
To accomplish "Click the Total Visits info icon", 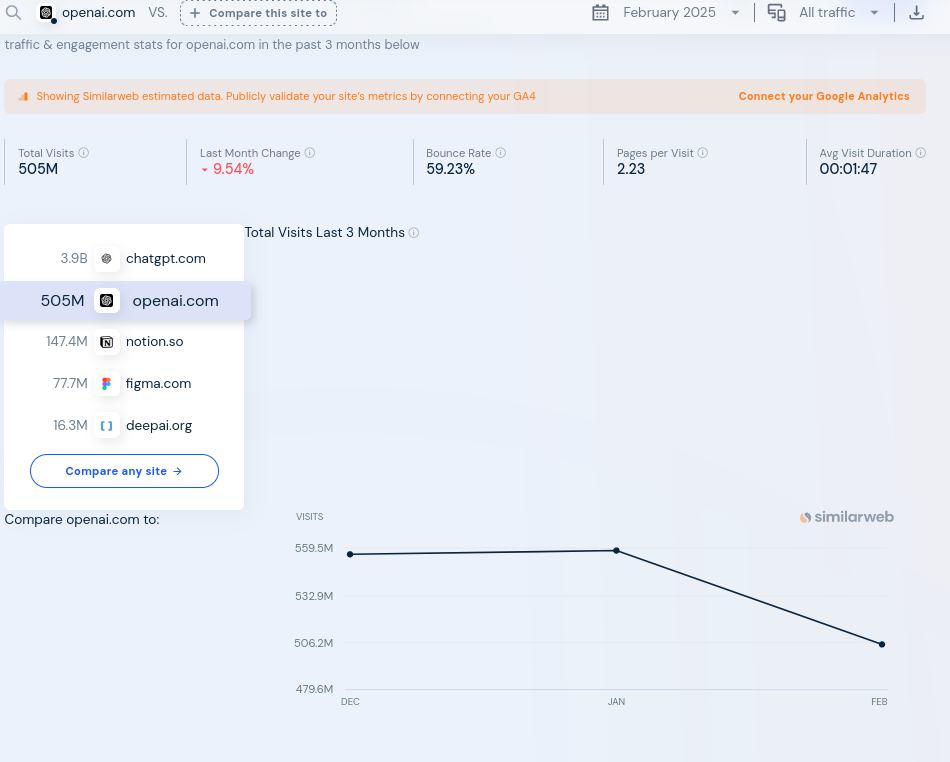I will [x=84, y=153].
